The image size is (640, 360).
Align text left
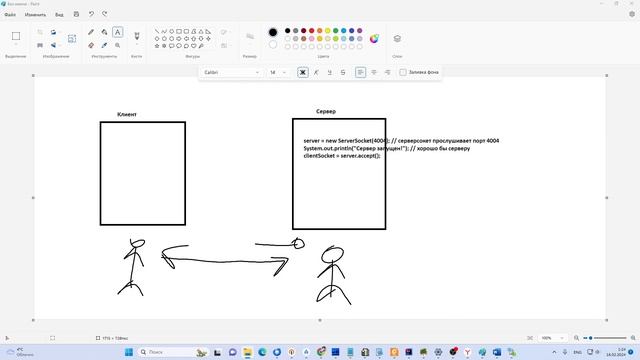tap(360, 72)
